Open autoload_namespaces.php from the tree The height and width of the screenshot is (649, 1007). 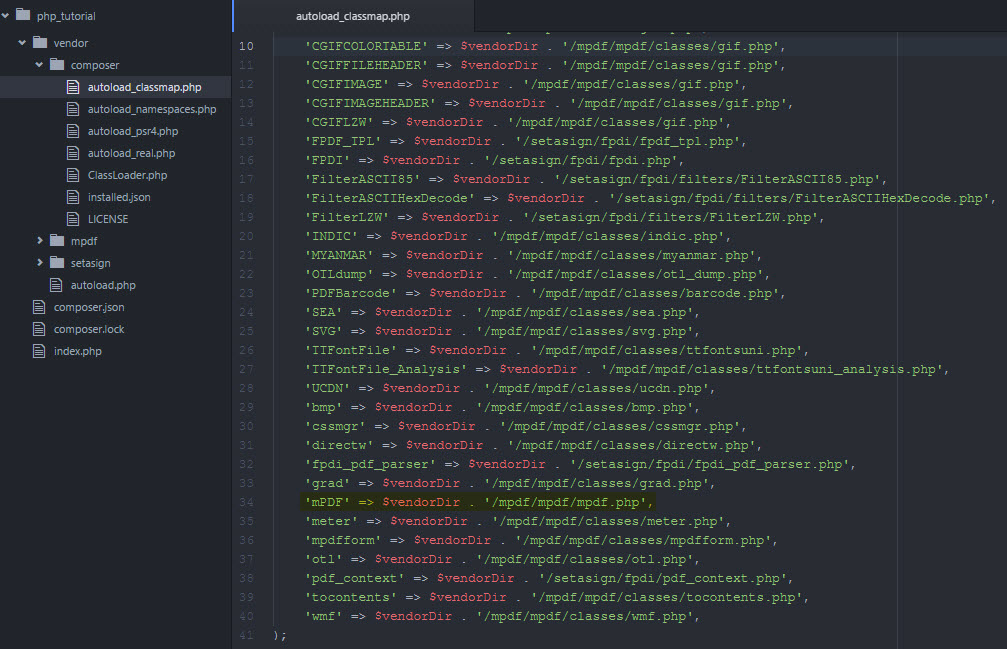coord(152,109)
